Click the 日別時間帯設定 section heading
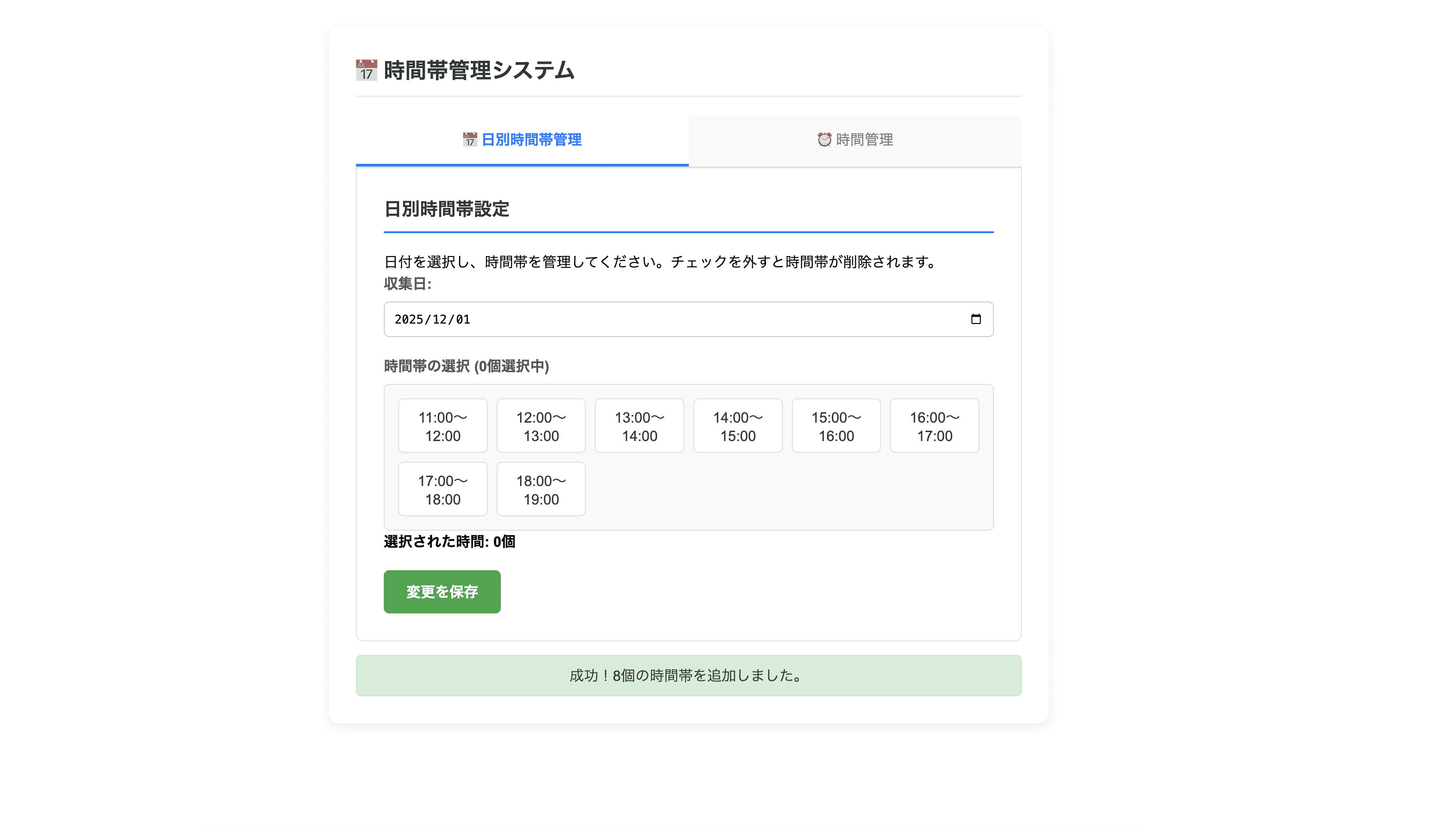This screenshot has width=1456, height=829. pos(446,210)
